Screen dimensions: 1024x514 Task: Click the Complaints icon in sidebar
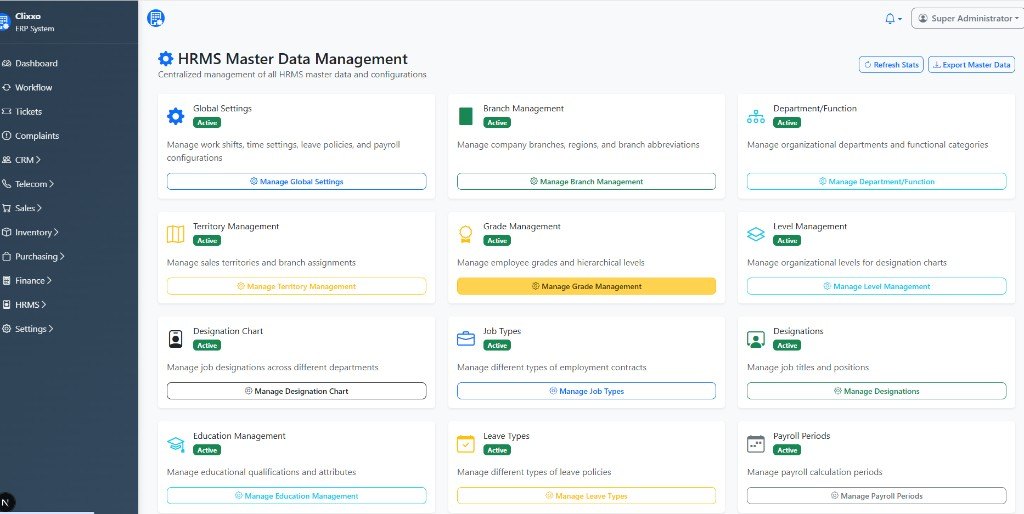click(7, 136)
